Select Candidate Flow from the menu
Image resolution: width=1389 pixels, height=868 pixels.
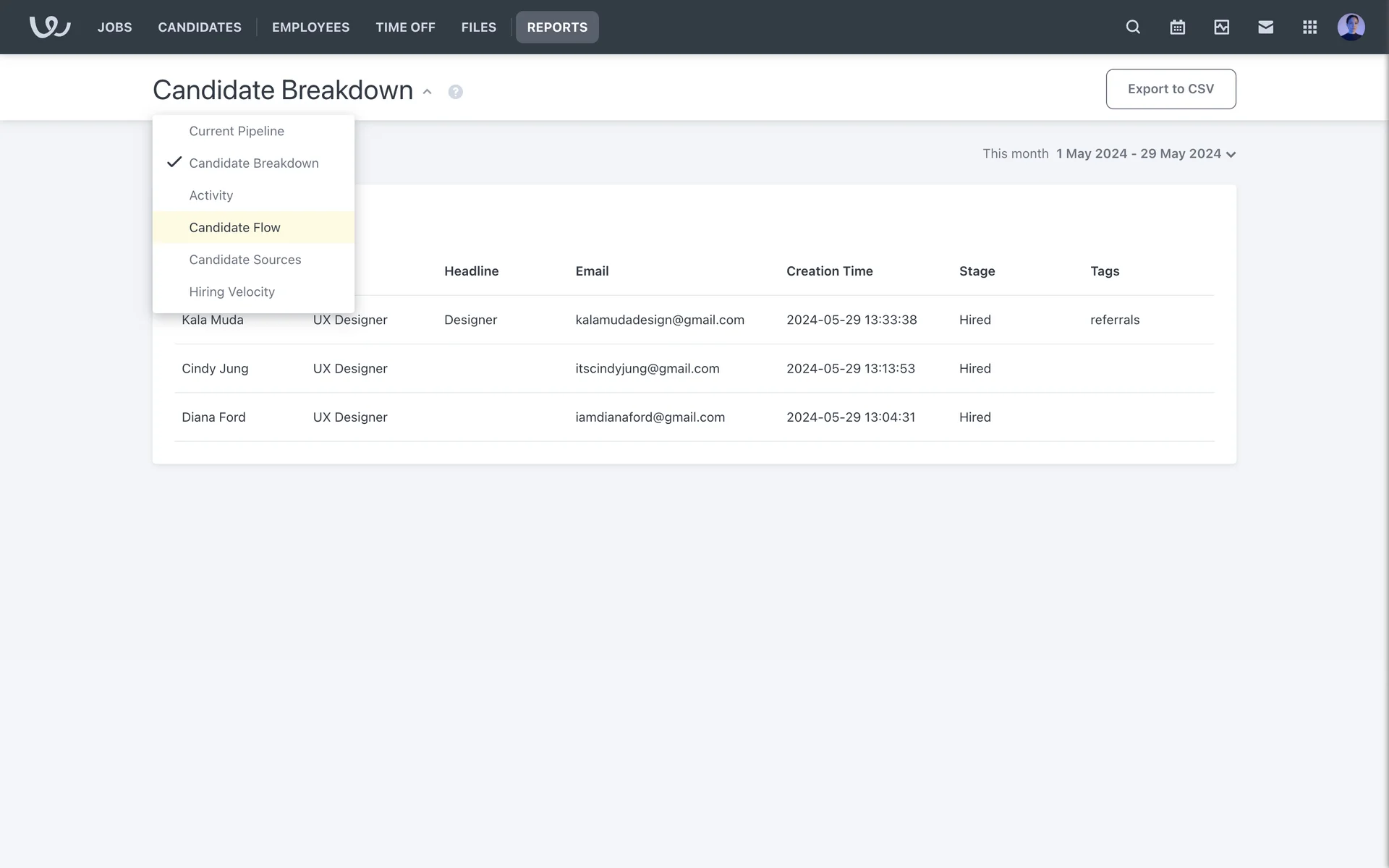234,227
